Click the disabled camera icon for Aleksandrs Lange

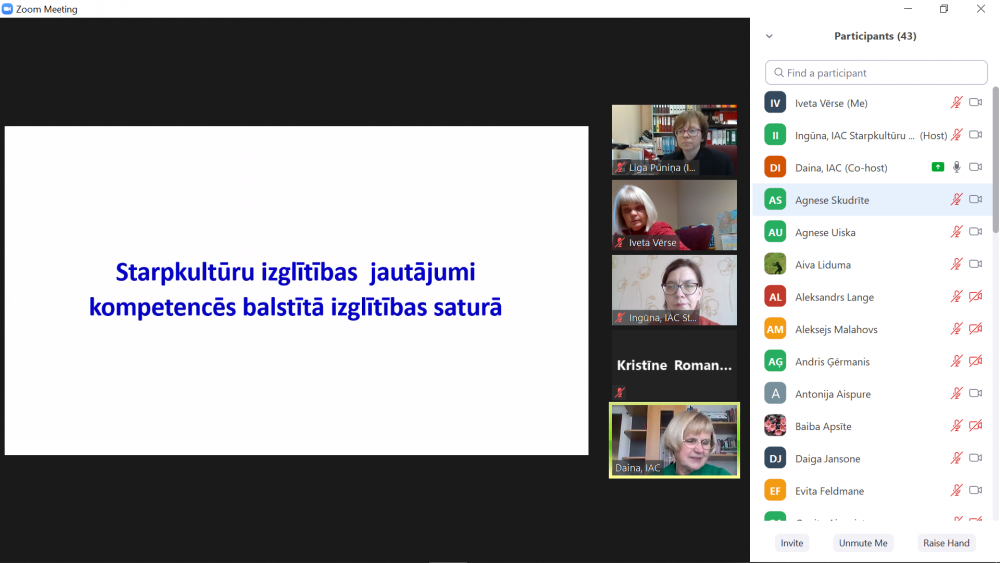point(975,297)
